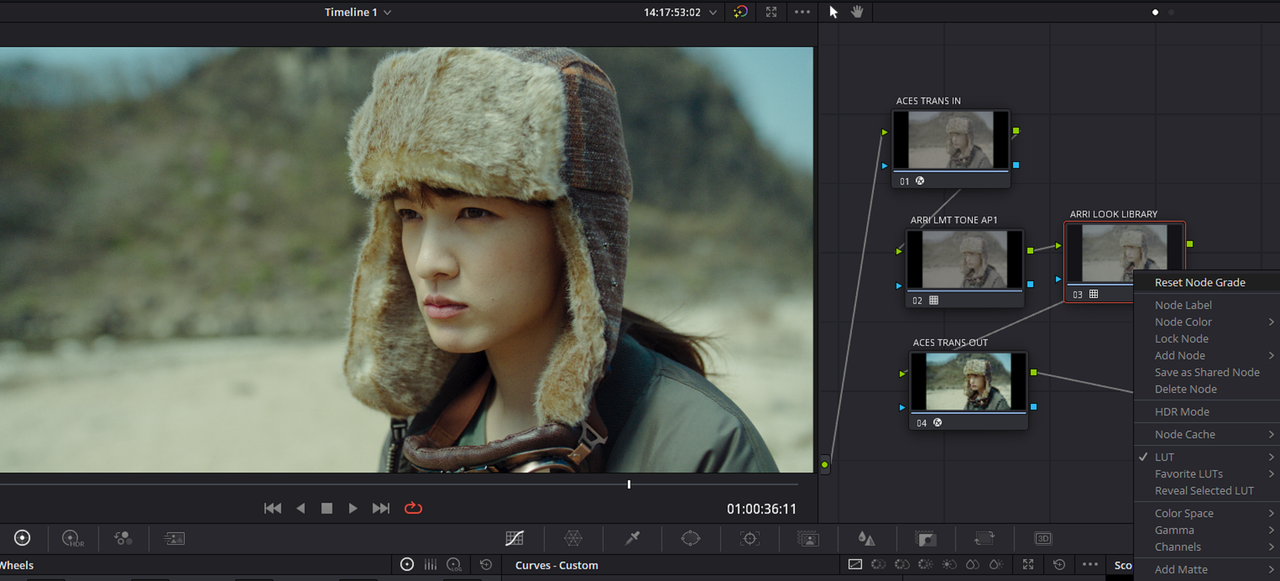
Task: Open the Tracker palette
Action: (x=749, y=538)
